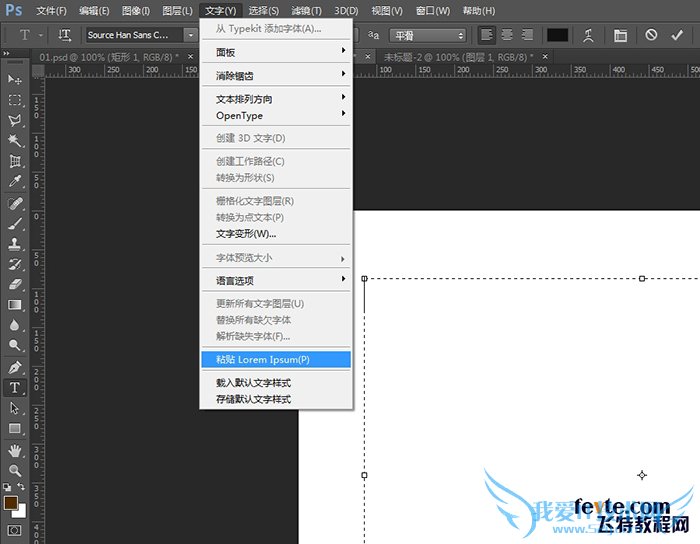Toggle Quick Mask mode icon
Viewport: 700px width, 544px height.
(x=14, y=530)
